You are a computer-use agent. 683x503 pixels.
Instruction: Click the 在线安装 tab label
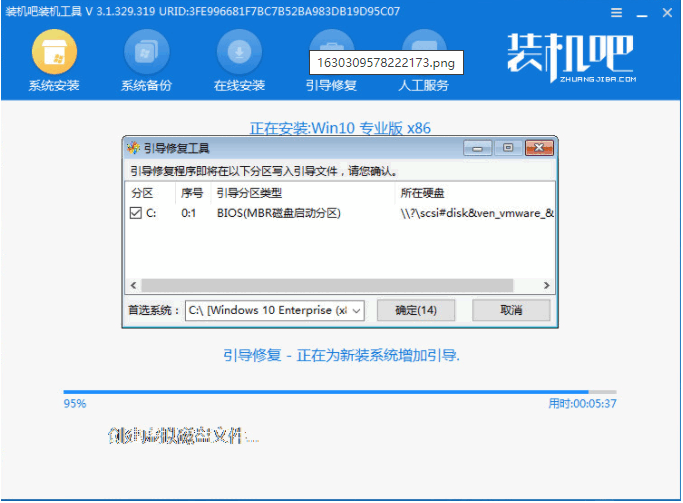pyautogui.click(x=239, y=85)
